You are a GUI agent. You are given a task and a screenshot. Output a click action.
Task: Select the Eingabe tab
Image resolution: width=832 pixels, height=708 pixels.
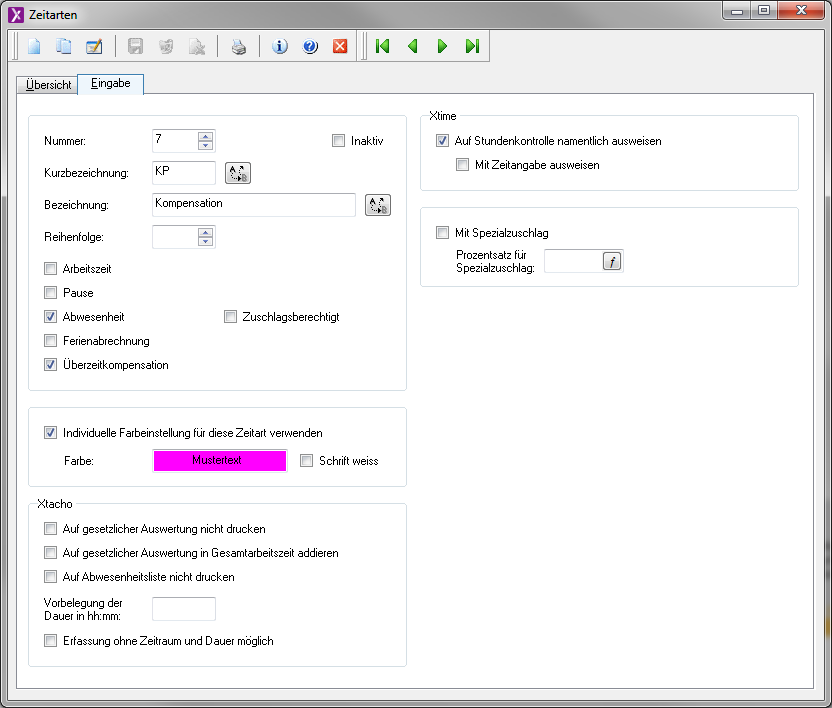tap(110, 84)
